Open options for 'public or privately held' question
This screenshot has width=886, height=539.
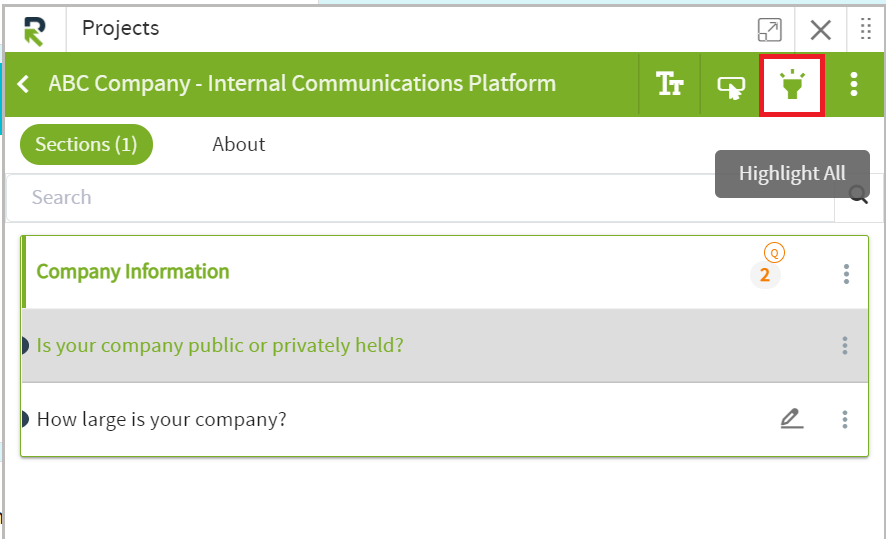pyautogui.click(x=845, y=345)
